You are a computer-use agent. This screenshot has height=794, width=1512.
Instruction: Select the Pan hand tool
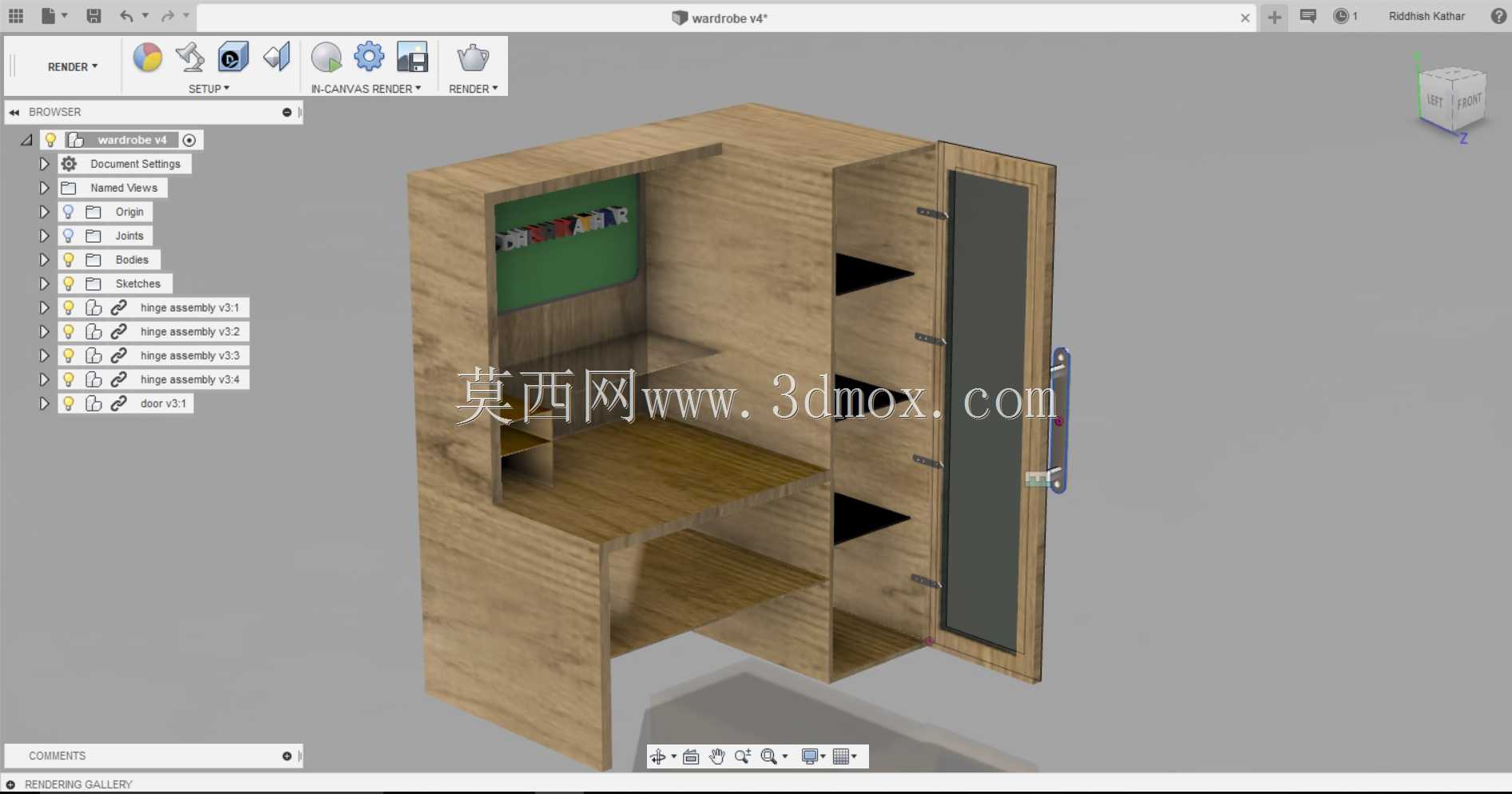tap(716, 756)
